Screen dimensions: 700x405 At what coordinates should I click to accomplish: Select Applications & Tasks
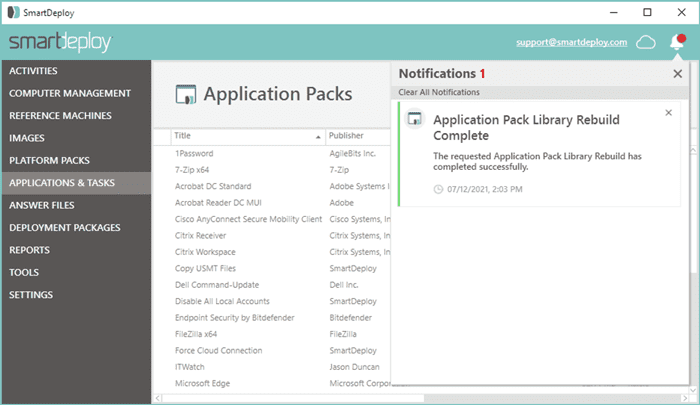pyautogui.click(x=76, y=183)
